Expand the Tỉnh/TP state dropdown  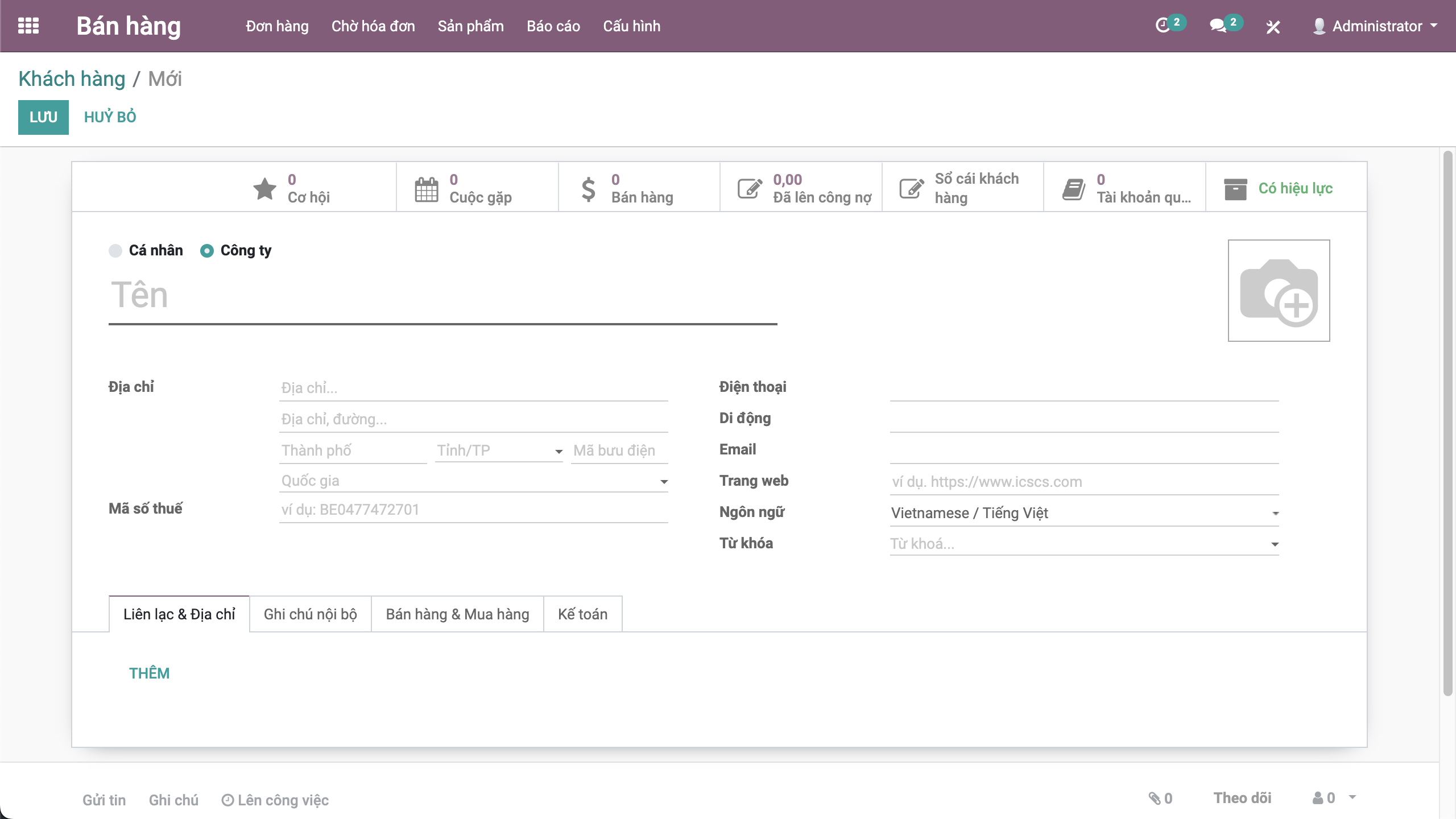559,452
